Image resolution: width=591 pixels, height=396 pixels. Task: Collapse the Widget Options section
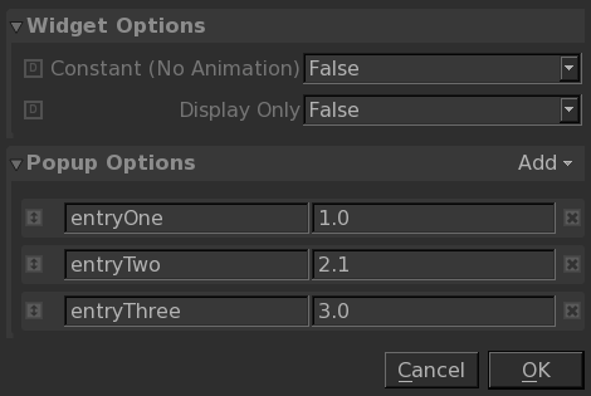16,27
